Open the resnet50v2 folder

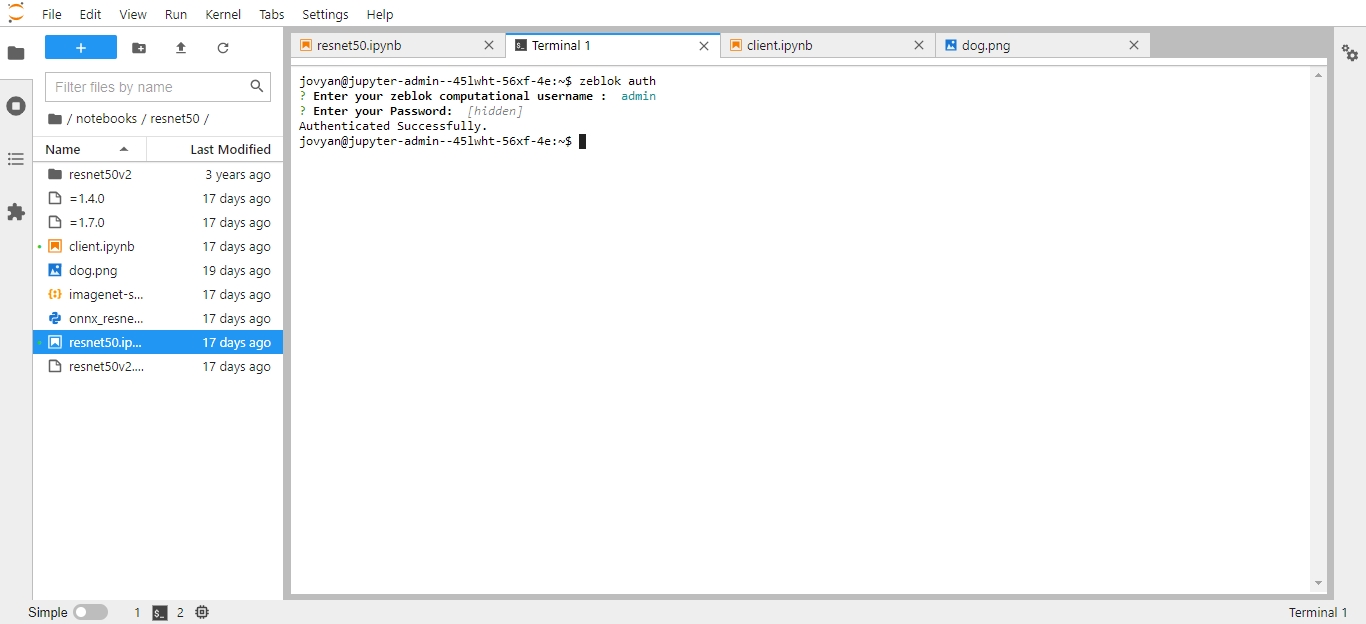coord(100,174)
